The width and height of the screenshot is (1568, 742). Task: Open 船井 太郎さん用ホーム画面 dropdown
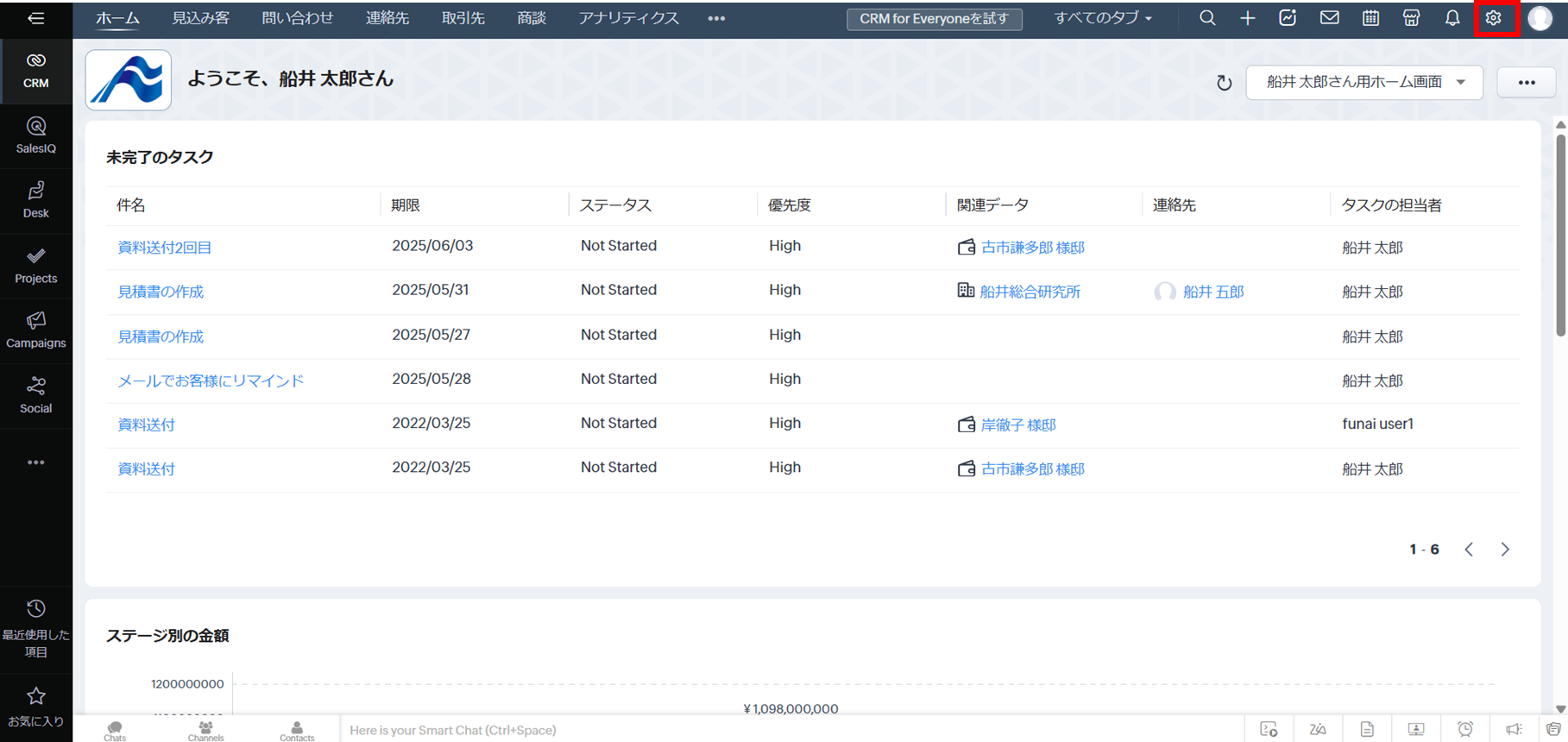pyautogui.click(x=1363, y=82)
